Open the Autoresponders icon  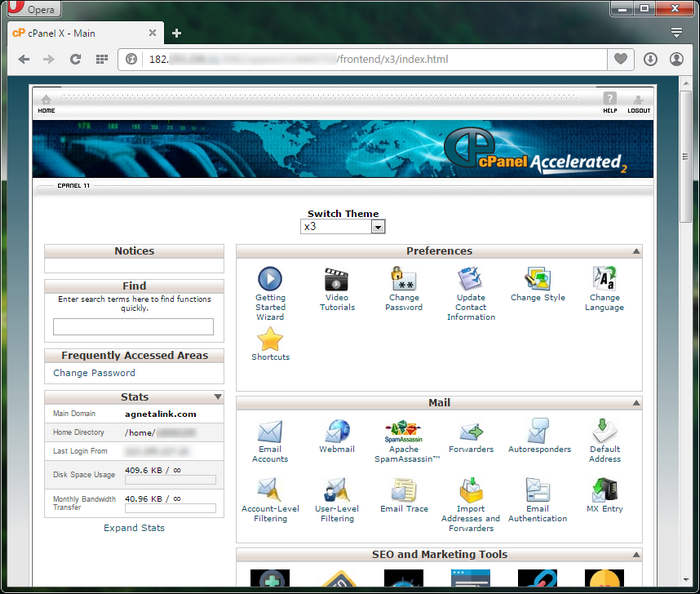tap(538, 430)
